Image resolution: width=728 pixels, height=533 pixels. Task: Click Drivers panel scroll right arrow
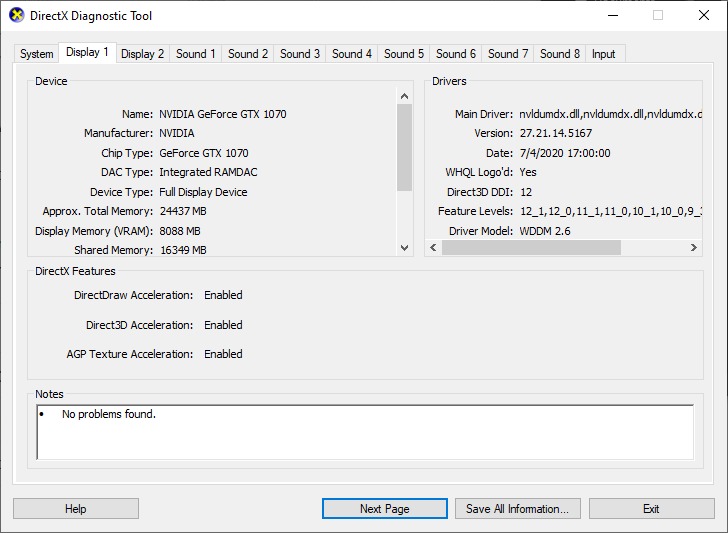pos(694,247)
